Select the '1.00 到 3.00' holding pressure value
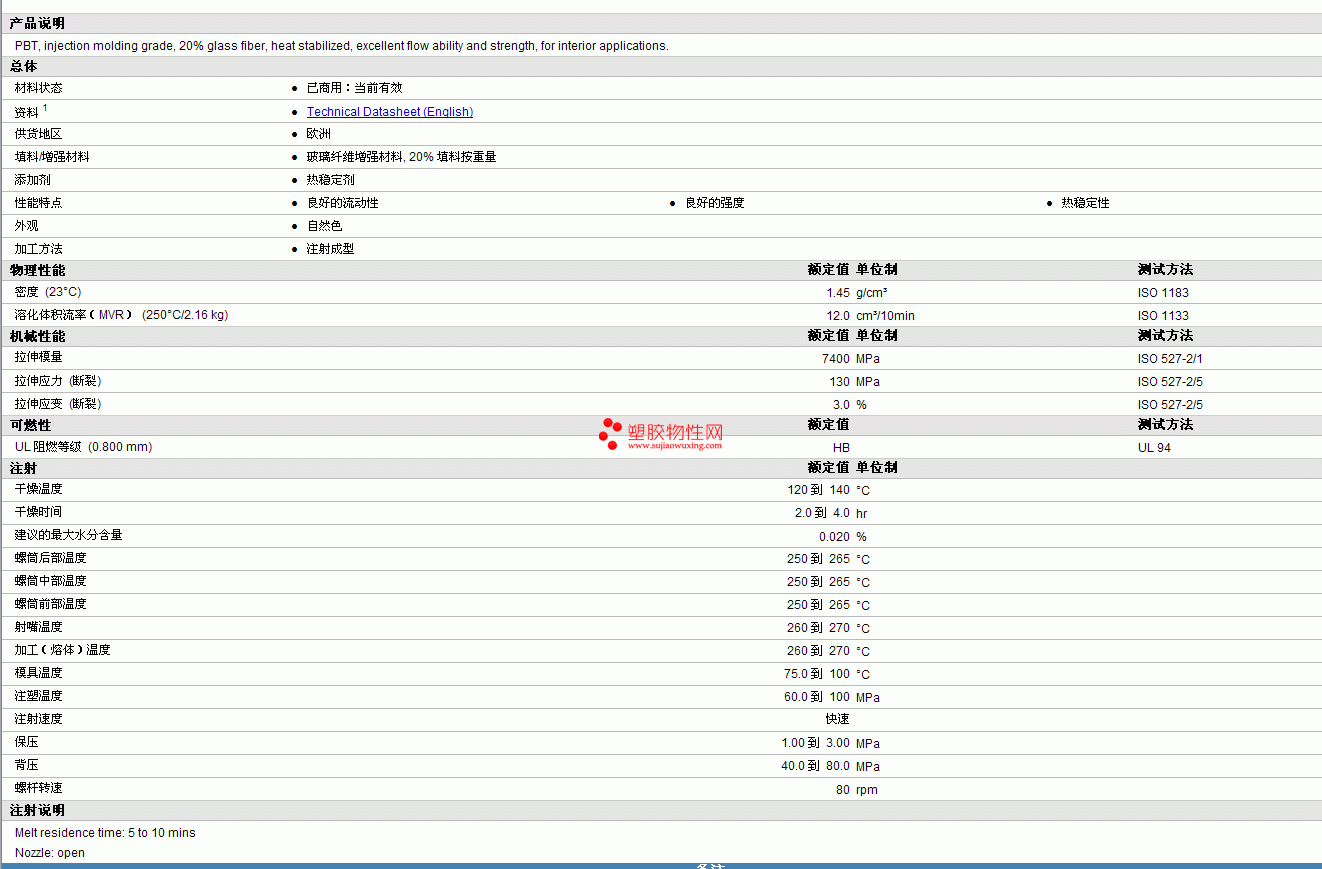 click(x=816, y=743)
